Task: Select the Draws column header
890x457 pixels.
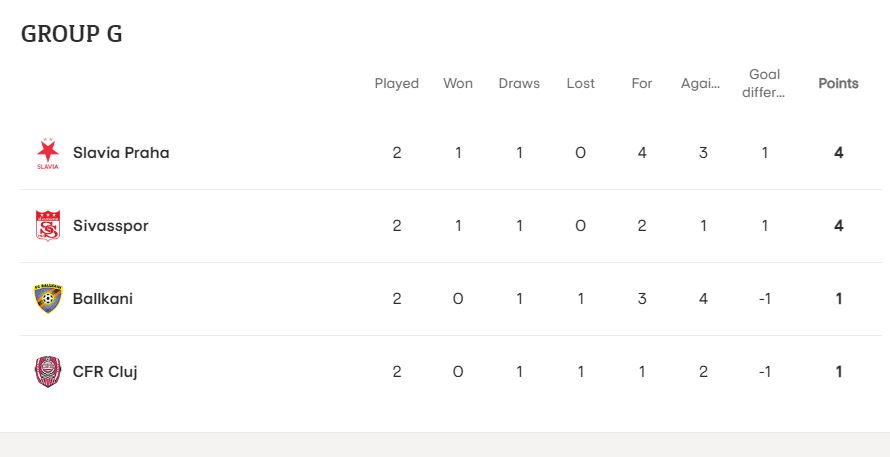Action: (519, 83)
